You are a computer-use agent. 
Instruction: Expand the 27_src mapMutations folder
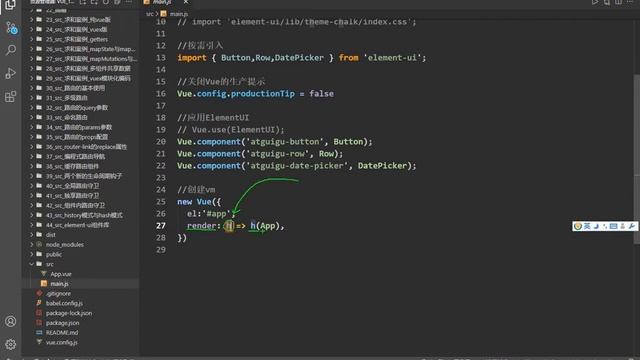coord(91,59)
